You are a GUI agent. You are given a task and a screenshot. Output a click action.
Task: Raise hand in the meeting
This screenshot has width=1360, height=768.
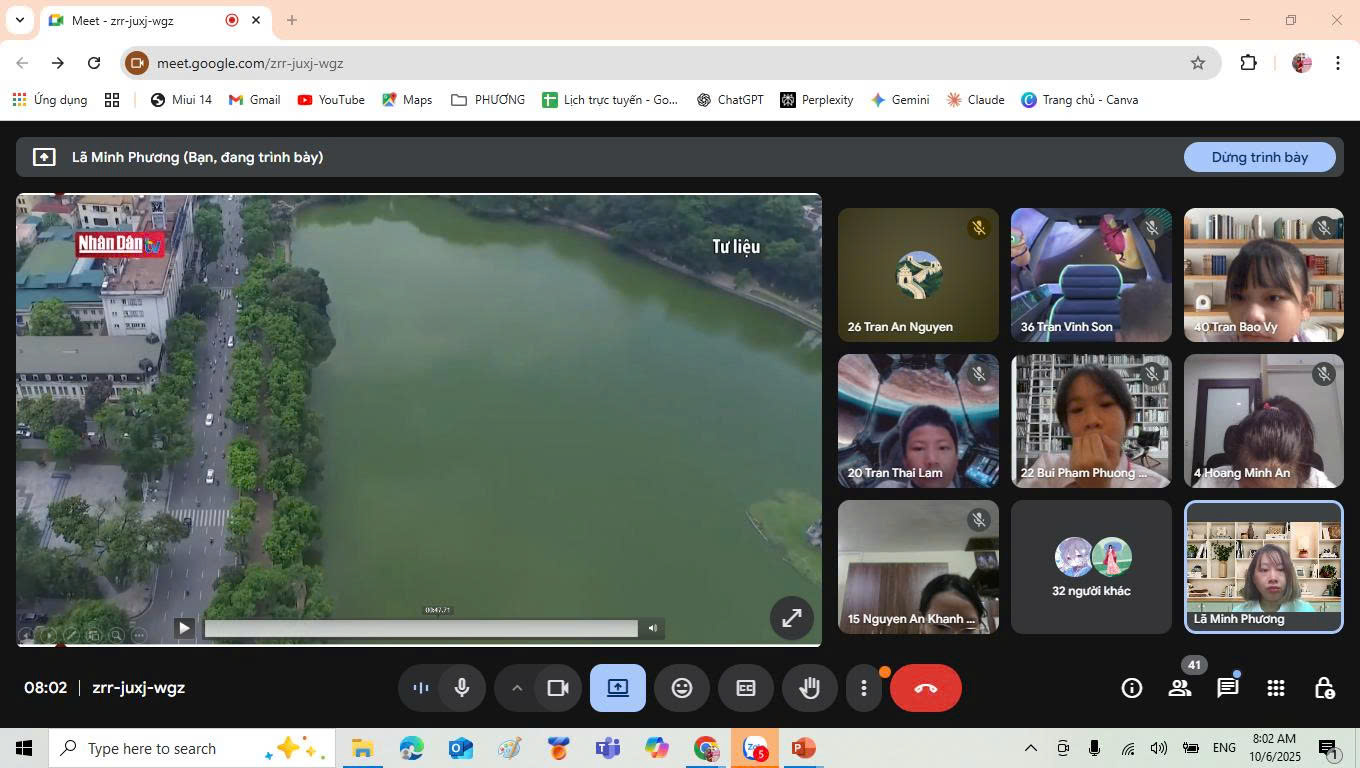pyautogui.click(x=809, y=688)
